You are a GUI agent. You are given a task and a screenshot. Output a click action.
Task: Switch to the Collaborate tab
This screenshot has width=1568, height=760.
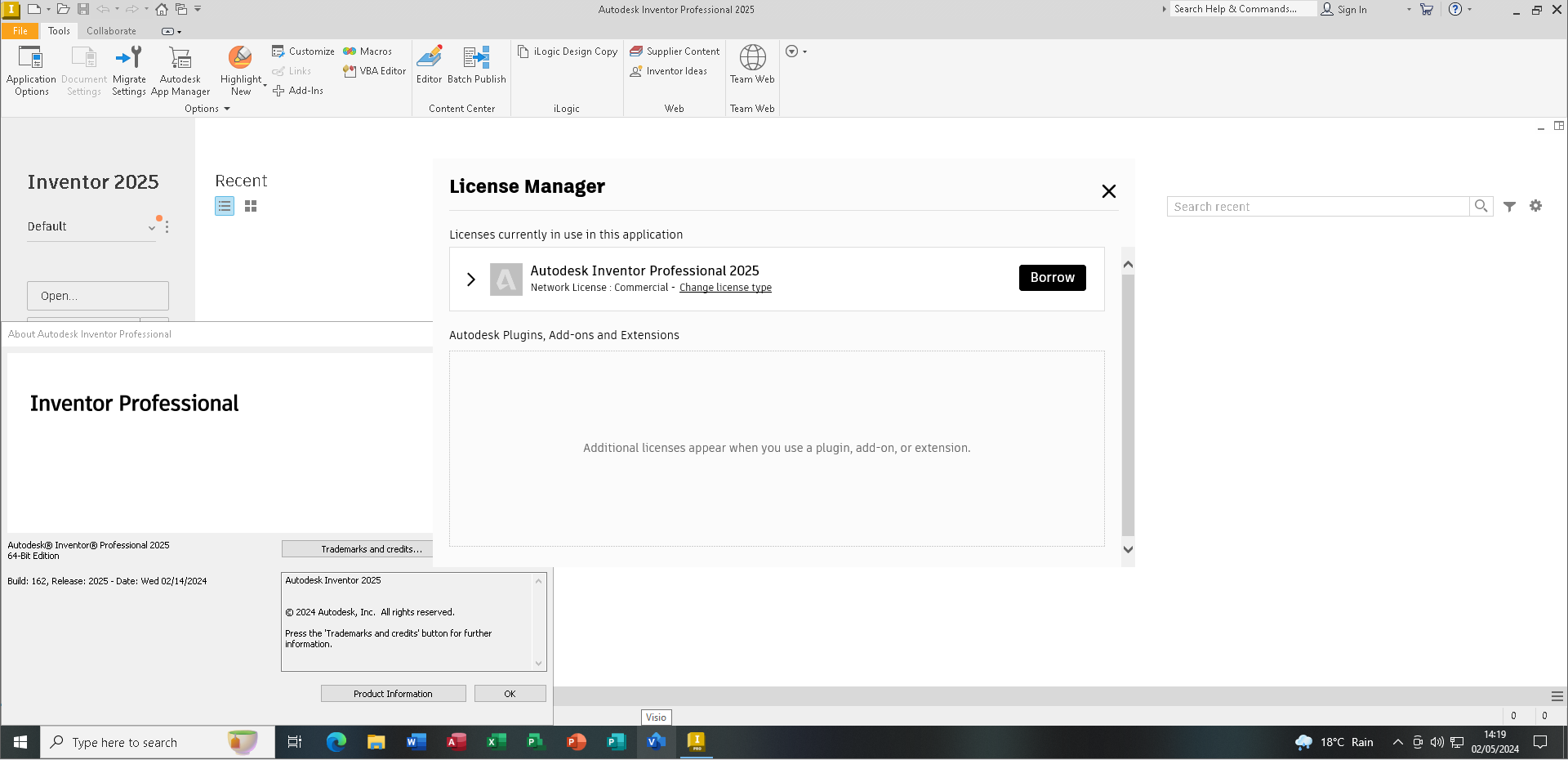[112, 31]
